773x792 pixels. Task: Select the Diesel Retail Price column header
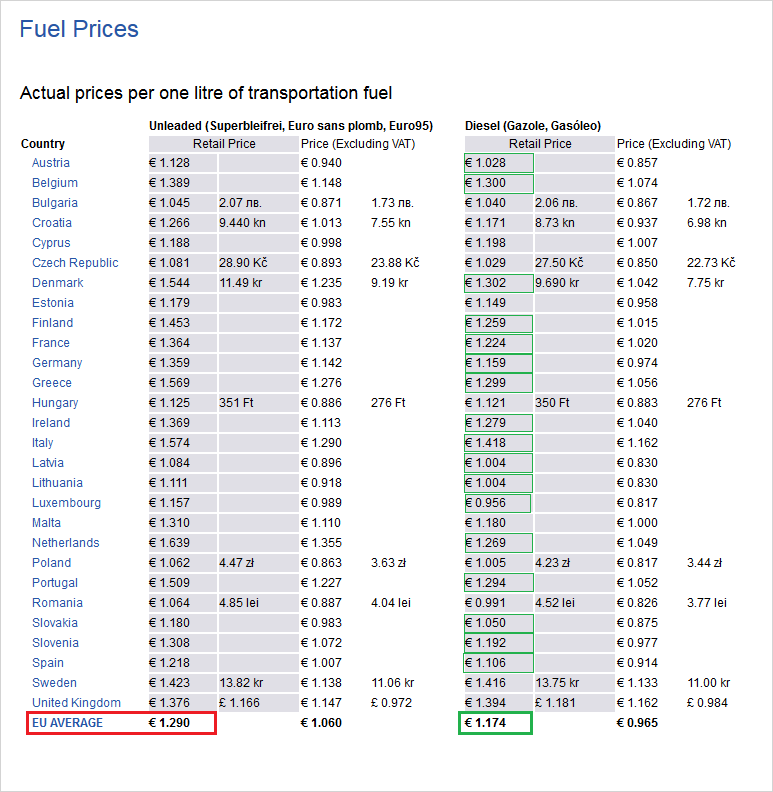tap(540, 144)
